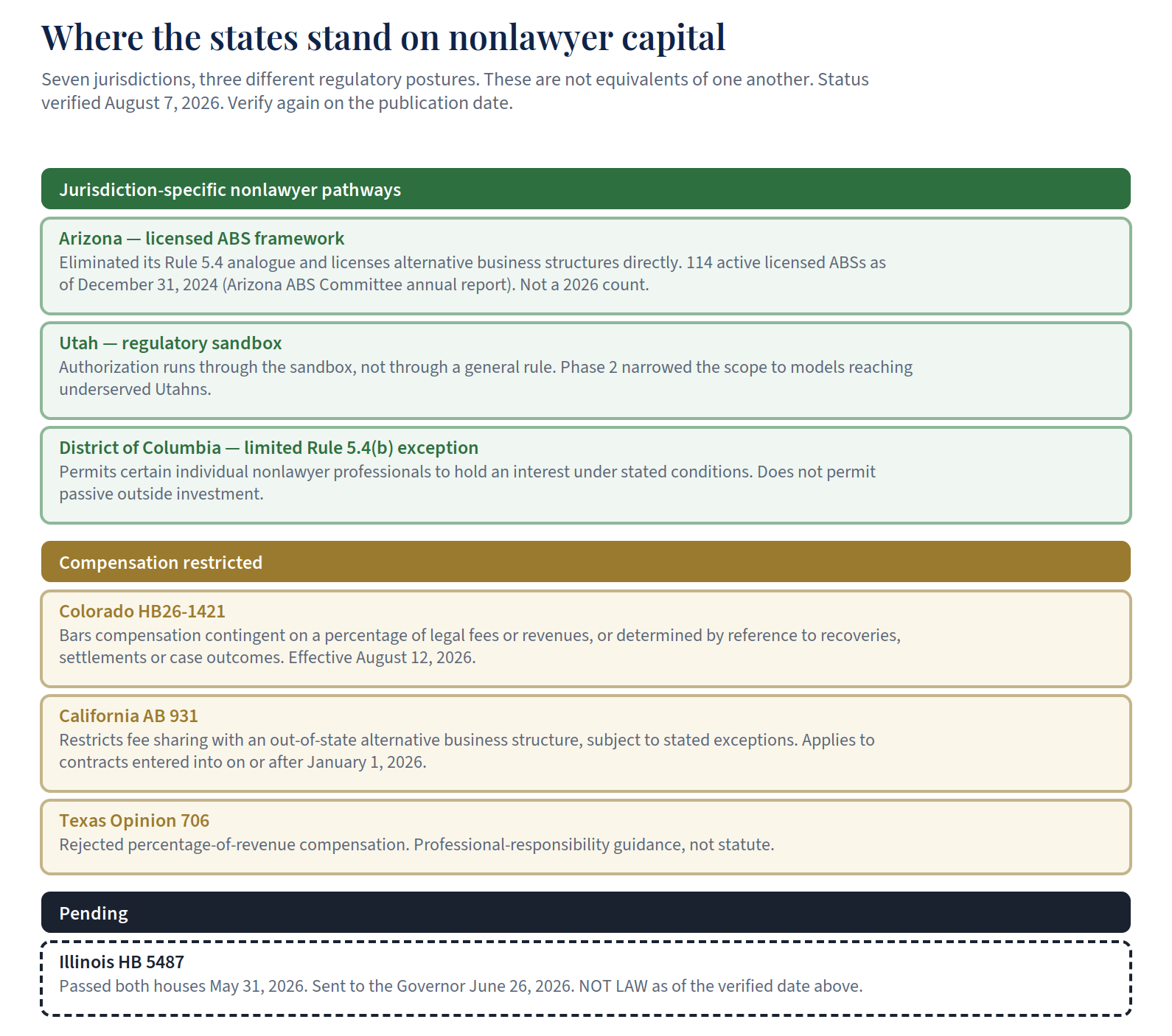Open the Illinois HB 5487 heading

tap(122, 962)
